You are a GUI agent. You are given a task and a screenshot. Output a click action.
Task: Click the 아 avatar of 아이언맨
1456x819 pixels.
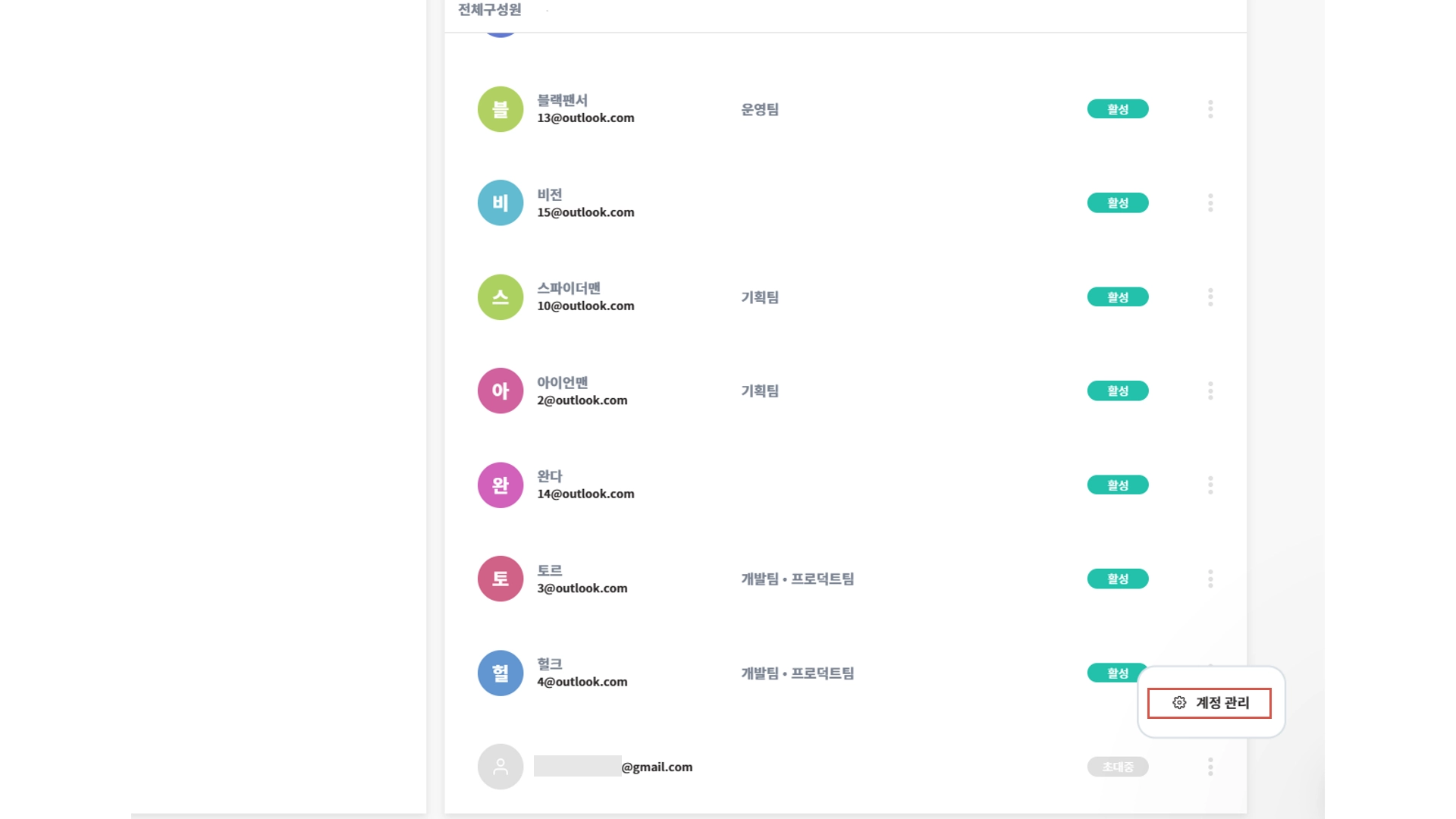pyautogui.click(x=500, y=391)
